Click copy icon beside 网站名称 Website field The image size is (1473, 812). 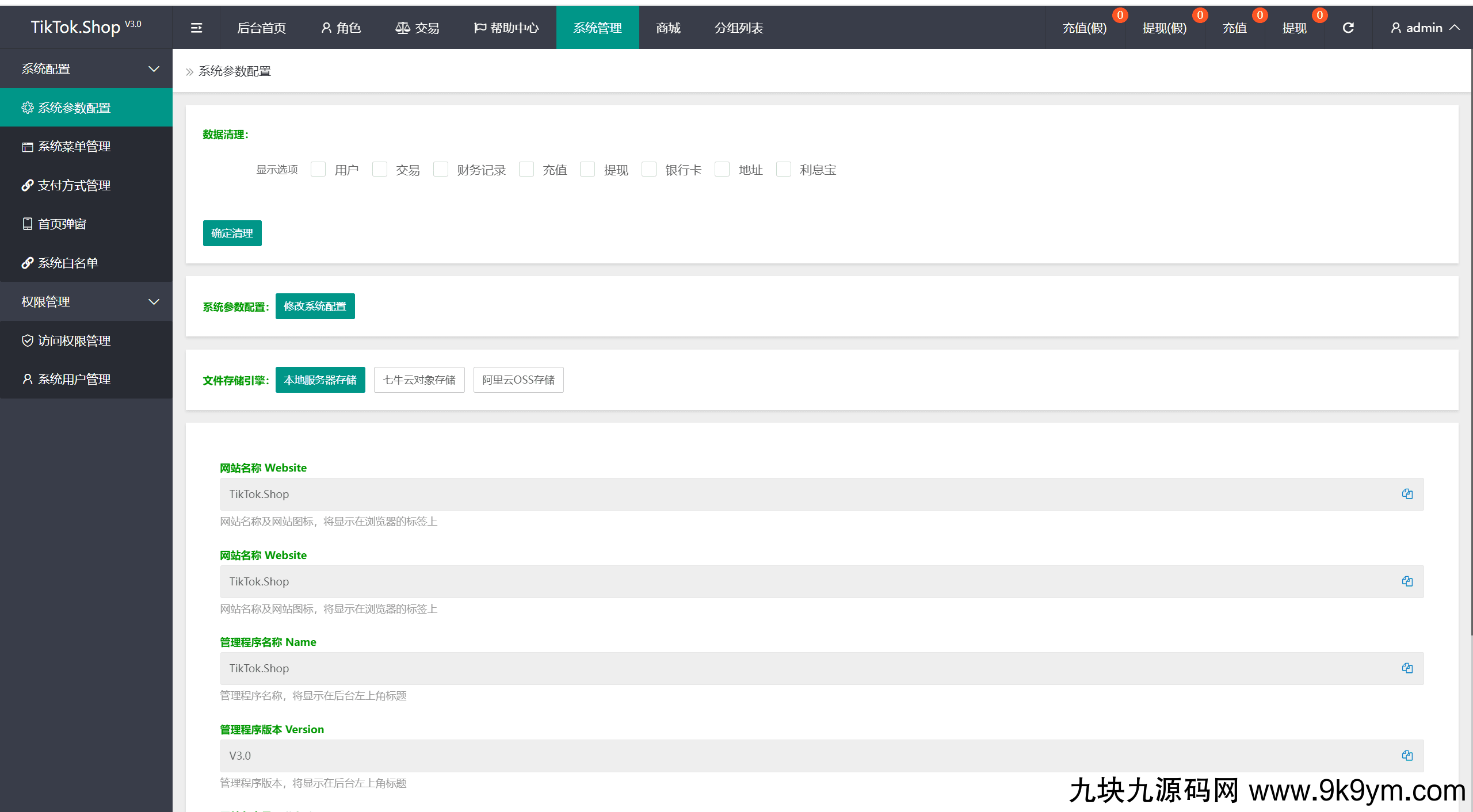(1407, 493)
